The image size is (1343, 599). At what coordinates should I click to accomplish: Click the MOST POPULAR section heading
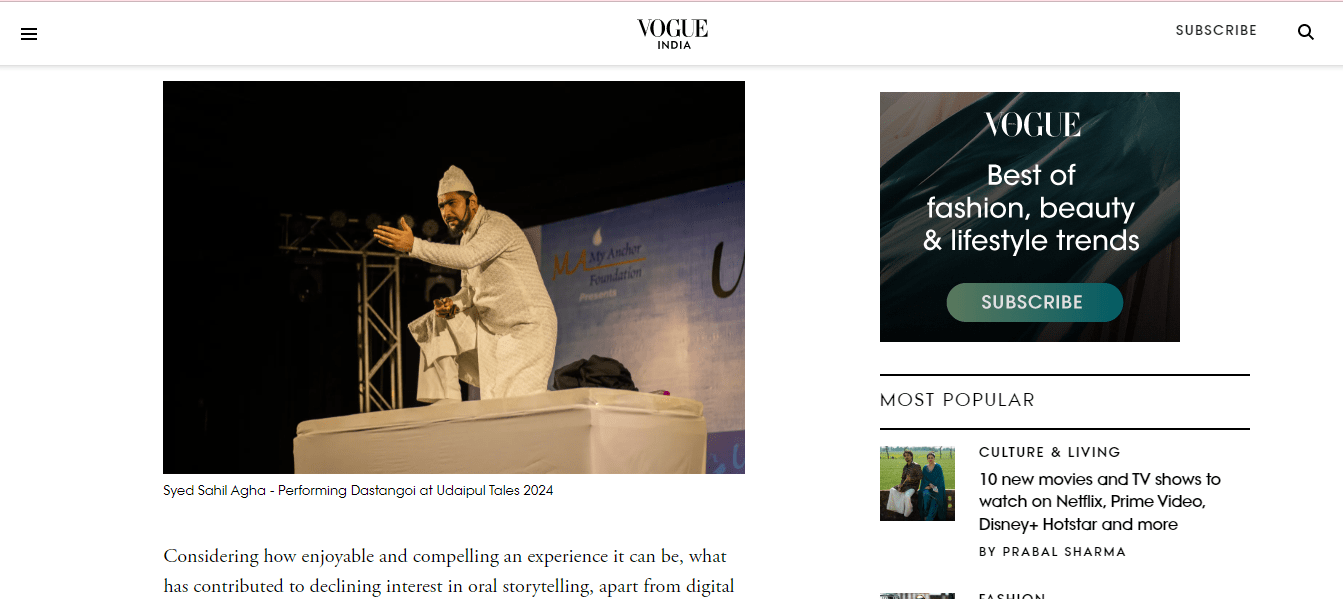[957, 400]
